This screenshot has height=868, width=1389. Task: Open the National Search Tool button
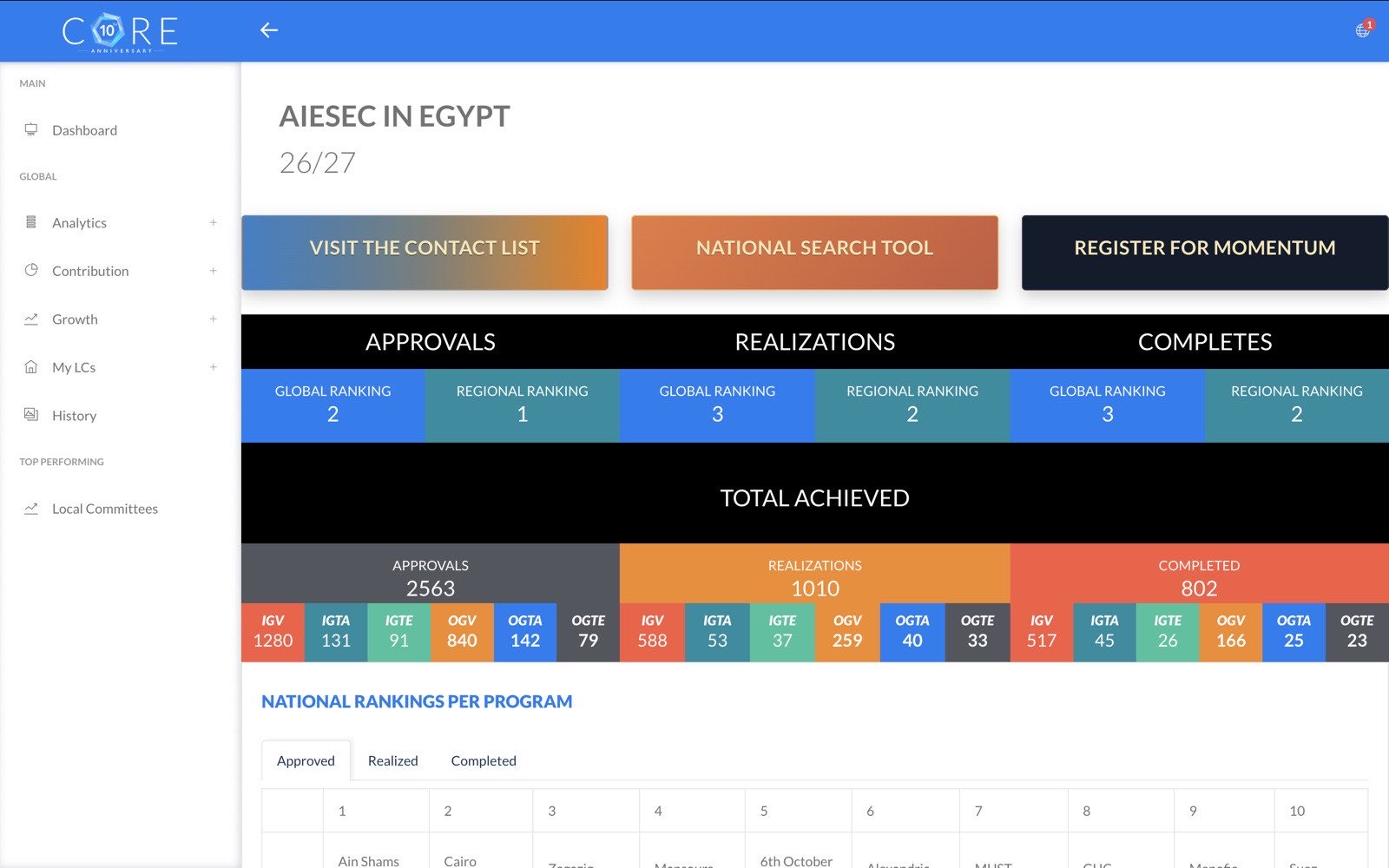[x=814, y=253]
